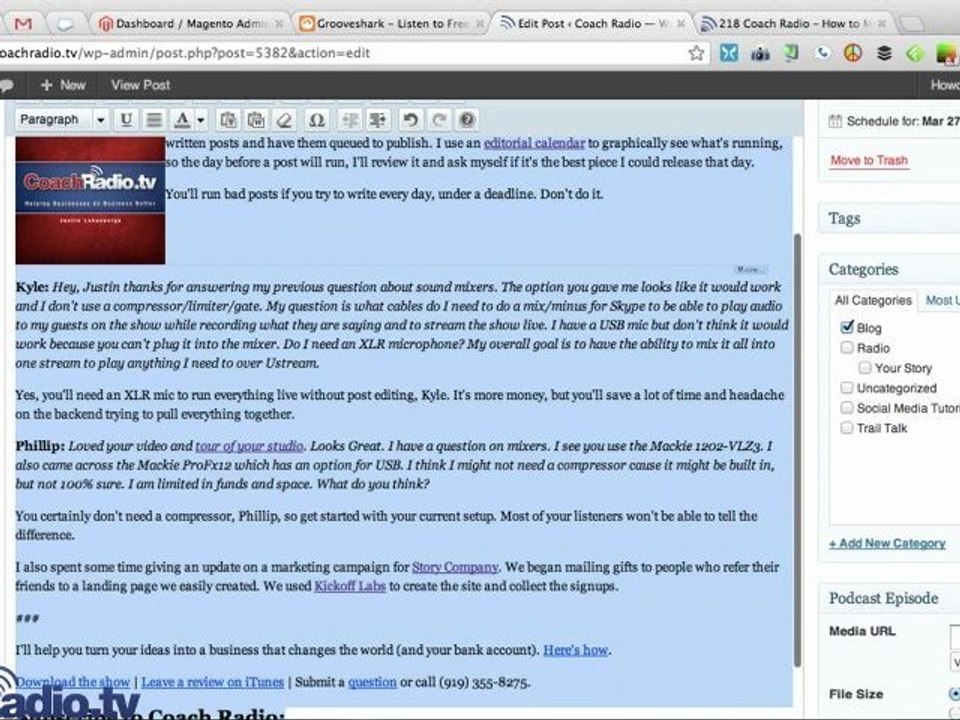Open the Kickoff Labs link
Image resolution: width=960 pixels, height=720 pixels.
click(x=350, y=586)
